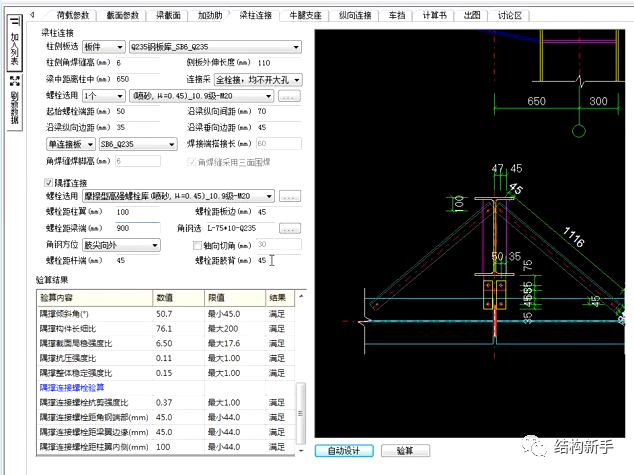Open the 荷载参数 tab
Viewport: 634px width, 475px height.
click(x=72, y=15)
